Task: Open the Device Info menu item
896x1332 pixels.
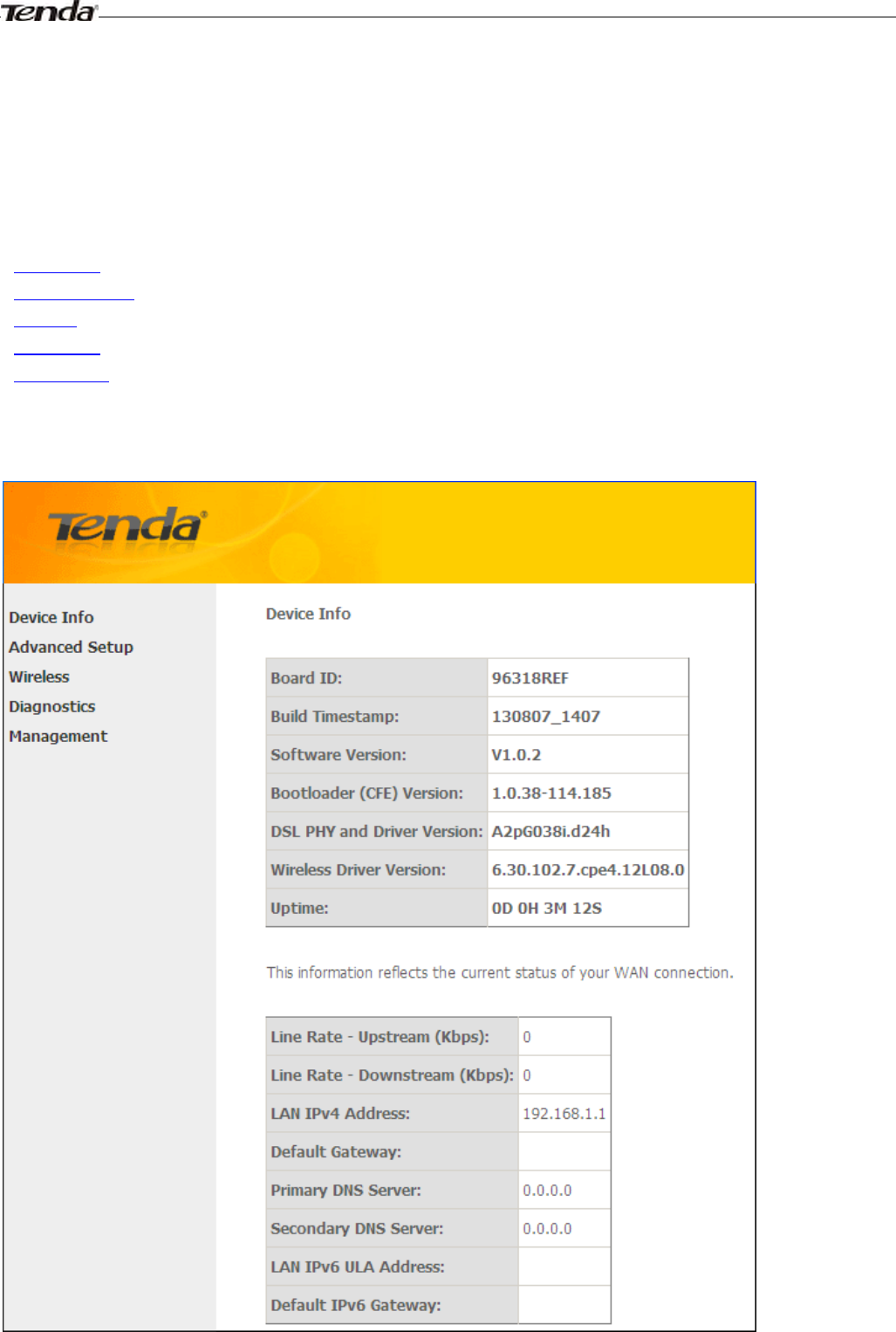Action: 51,617
